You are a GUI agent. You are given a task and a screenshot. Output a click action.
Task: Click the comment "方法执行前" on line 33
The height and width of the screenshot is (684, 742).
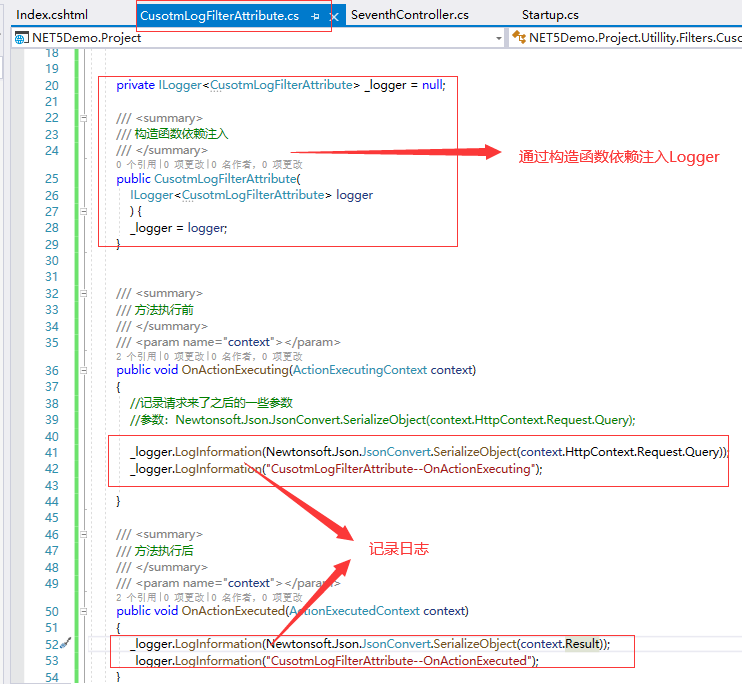coord(164,310)
